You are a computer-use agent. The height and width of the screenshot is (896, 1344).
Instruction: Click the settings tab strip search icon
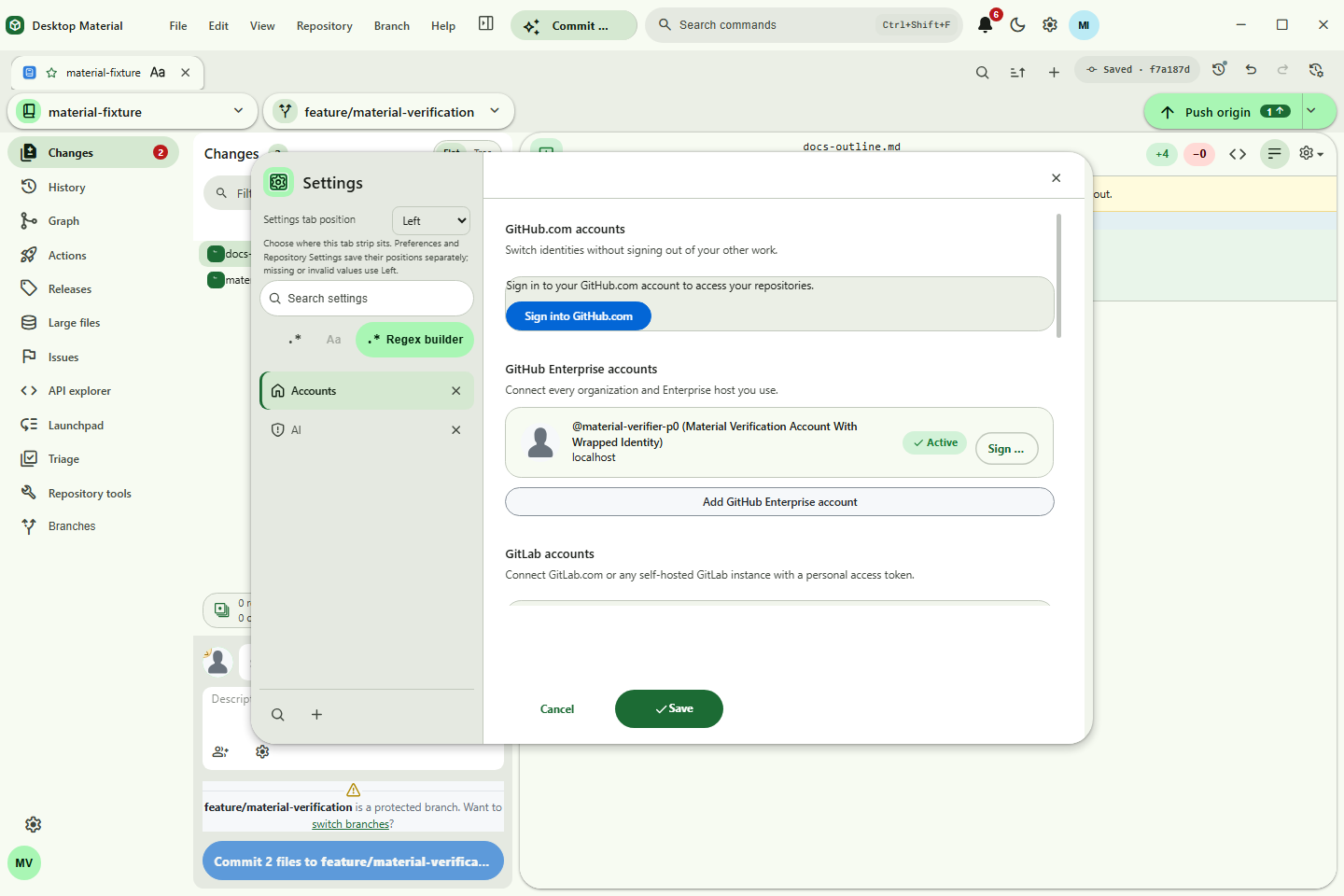click(x=278, y=714)
